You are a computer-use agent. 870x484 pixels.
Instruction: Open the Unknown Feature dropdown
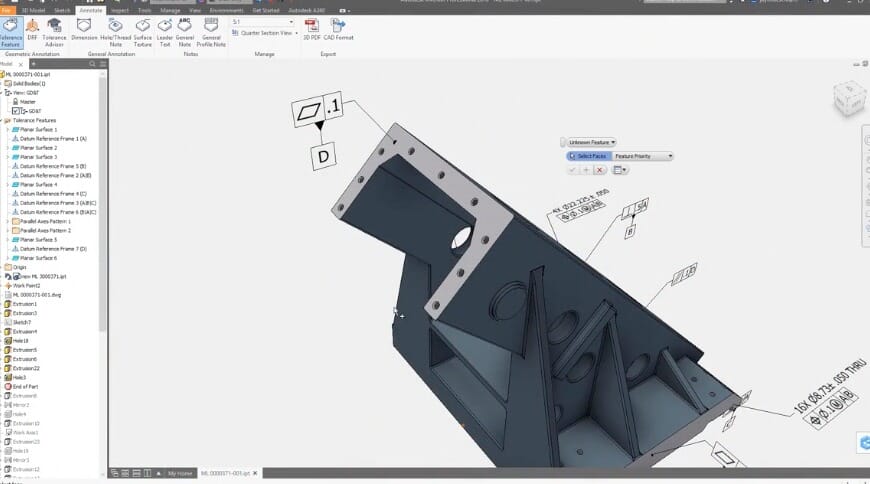coord(589,142)
